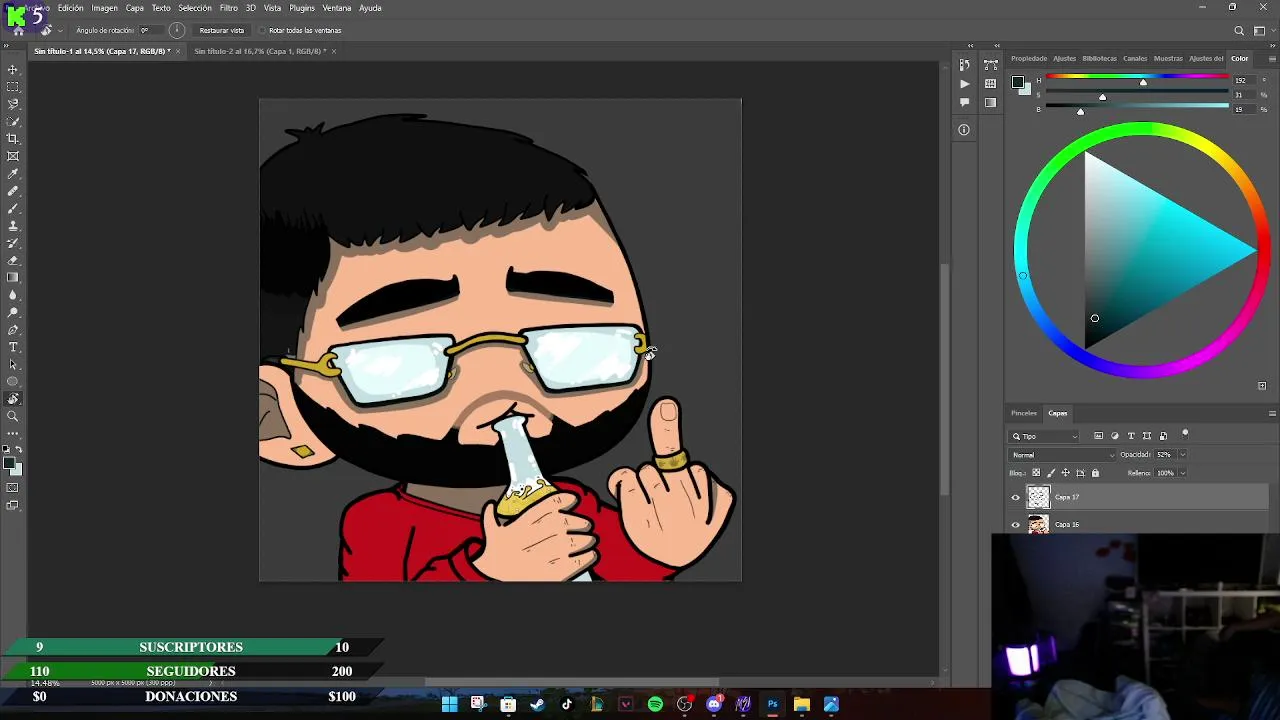Switch to the Muestras tab
The height and width of the screenshot is (720, 1280).
(1168, 58)
